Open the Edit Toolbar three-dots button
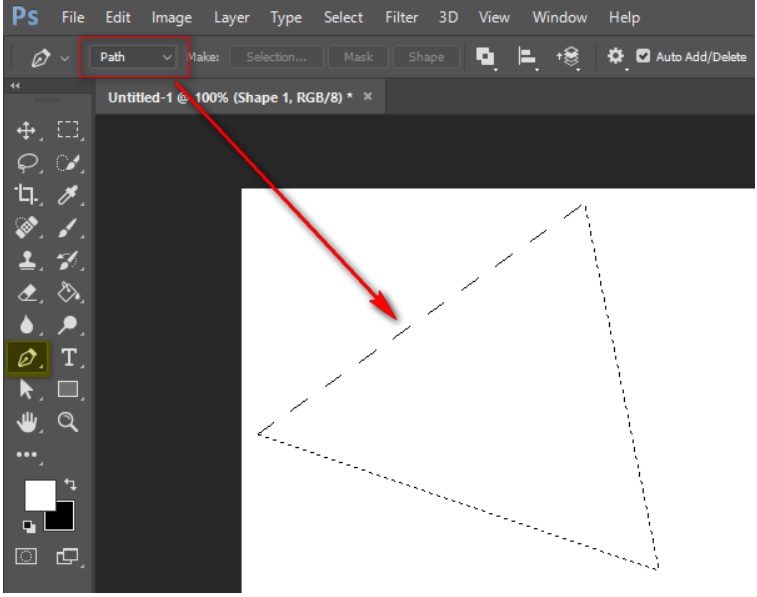 (x=27, y=454)
